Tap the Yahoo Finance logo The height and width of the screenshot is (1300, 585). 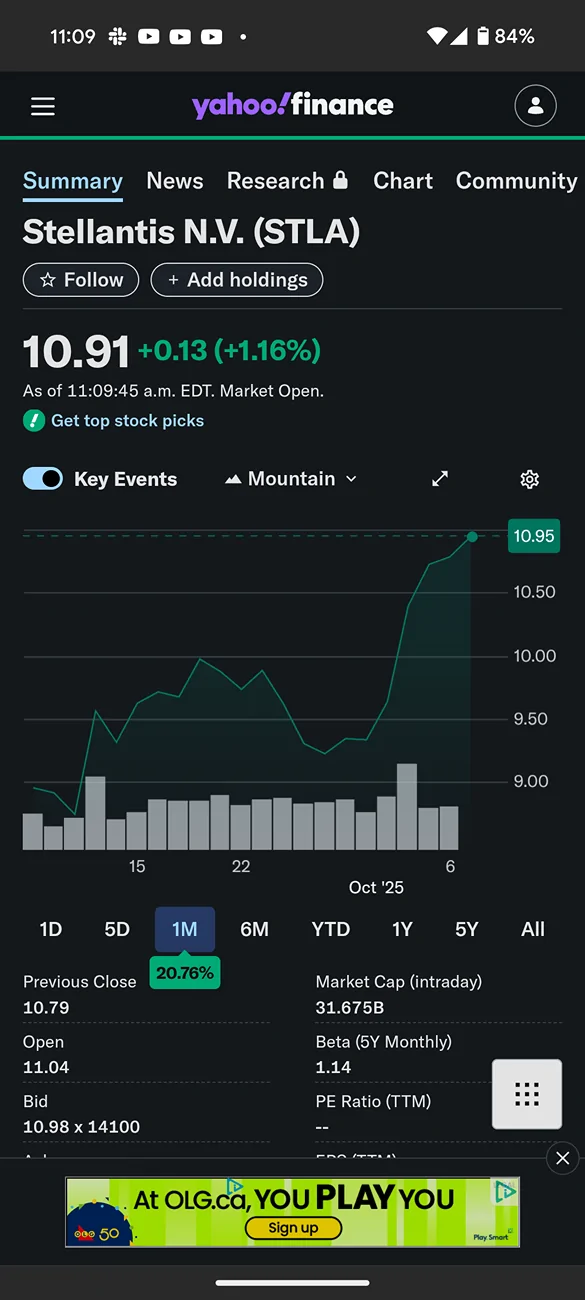[x=292, y=105]
